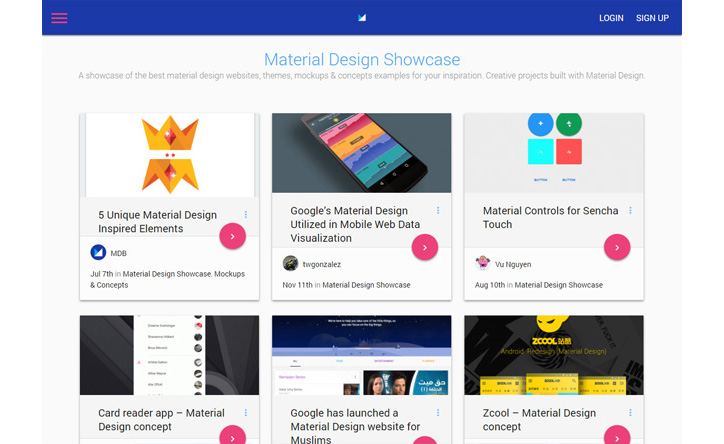
Task: Click the Jul 7th date text
Action: pos(102,274)
